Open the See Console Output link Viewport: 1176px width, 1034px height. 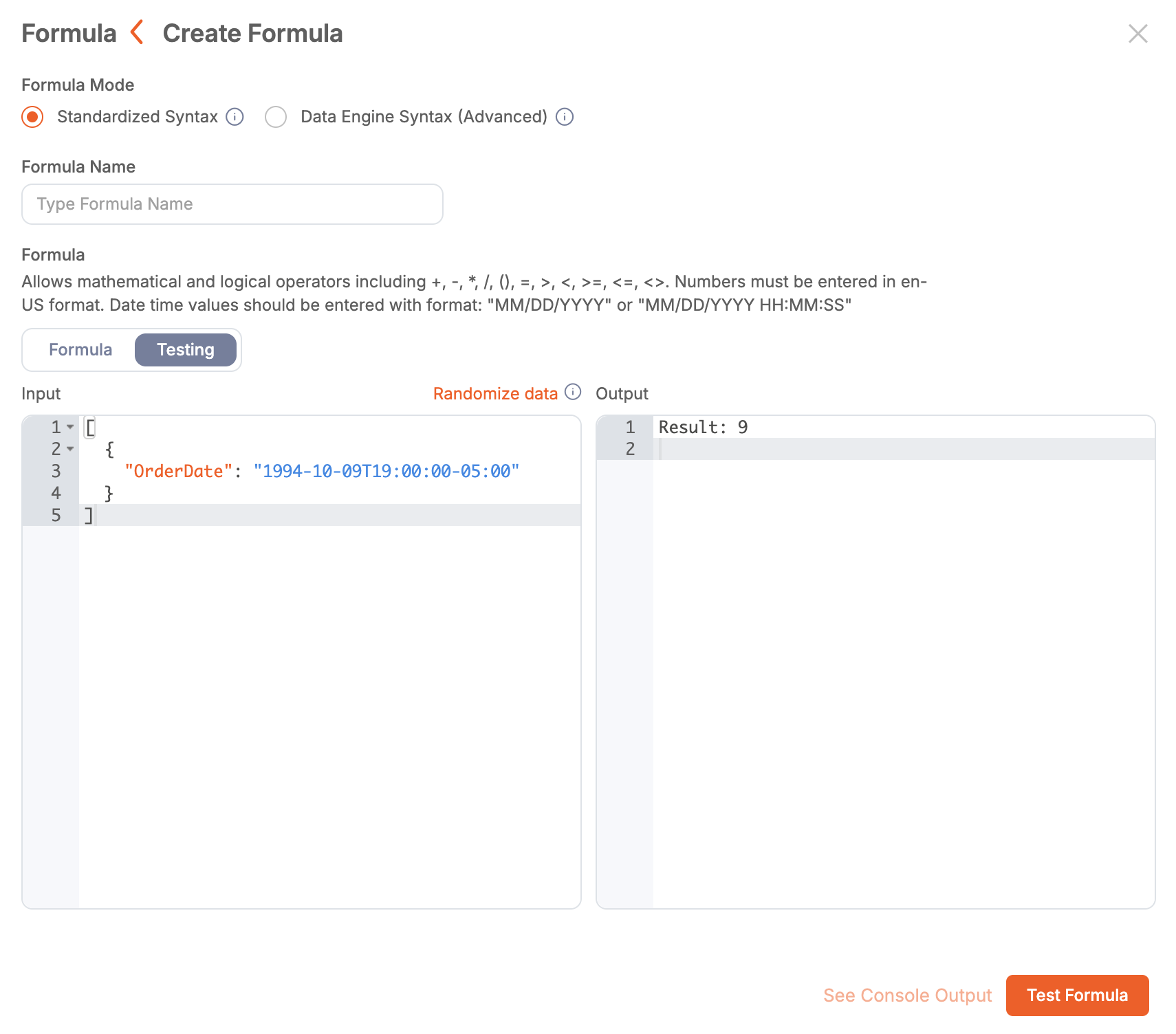click(907, 995)
